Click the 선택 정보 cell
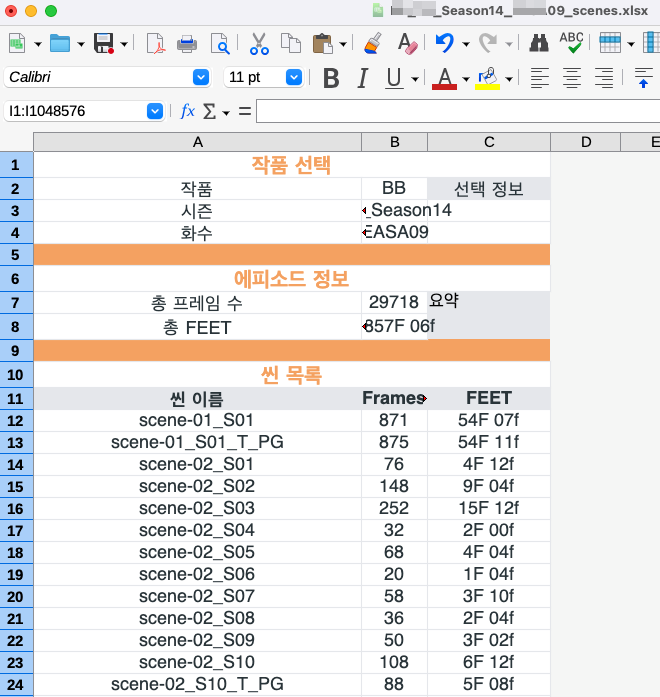This screenshot has width=660, height=697. [489, 189]
